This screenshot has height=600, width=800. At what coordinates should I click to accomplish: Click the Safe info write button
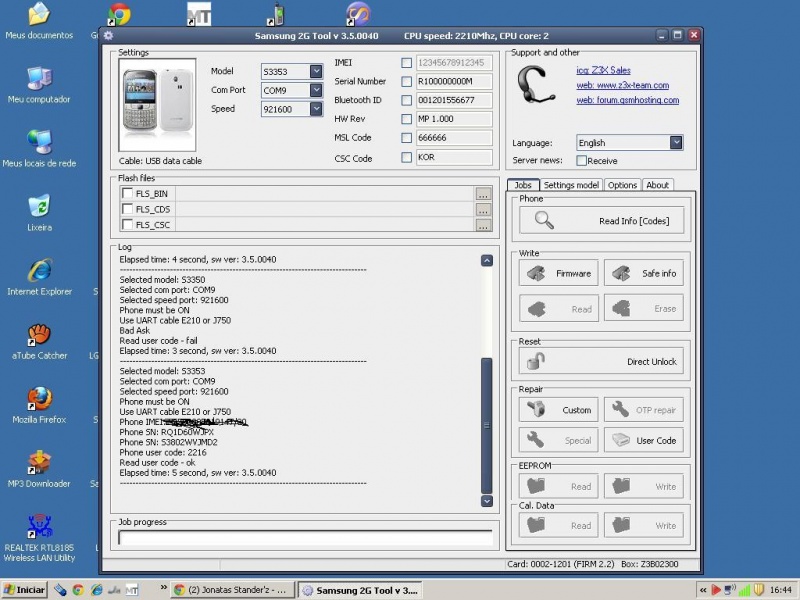coord(644,273)
